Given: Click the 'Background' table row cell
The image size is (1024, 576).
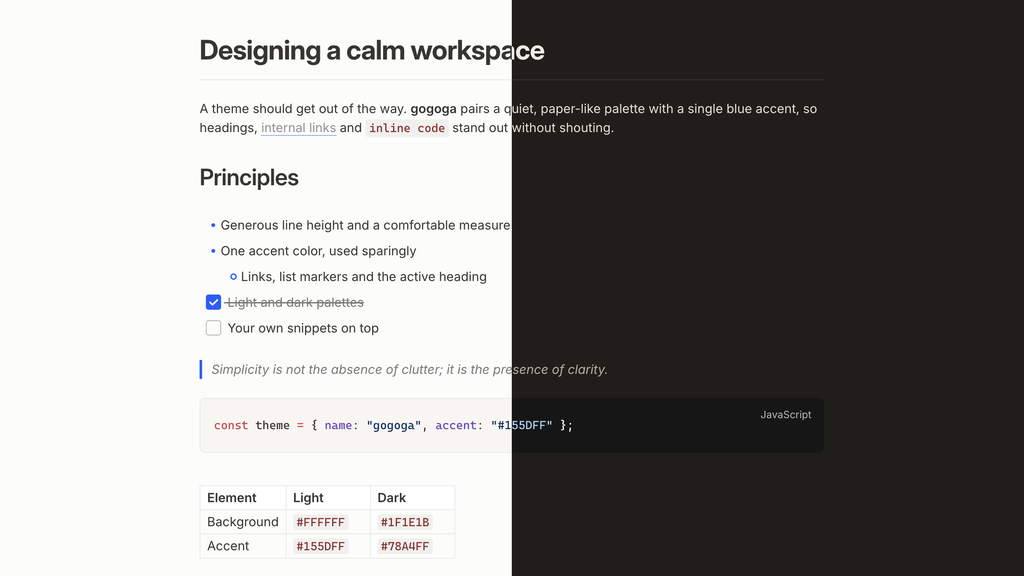Looking at the screenshot, I should click(x=243, y=522).
